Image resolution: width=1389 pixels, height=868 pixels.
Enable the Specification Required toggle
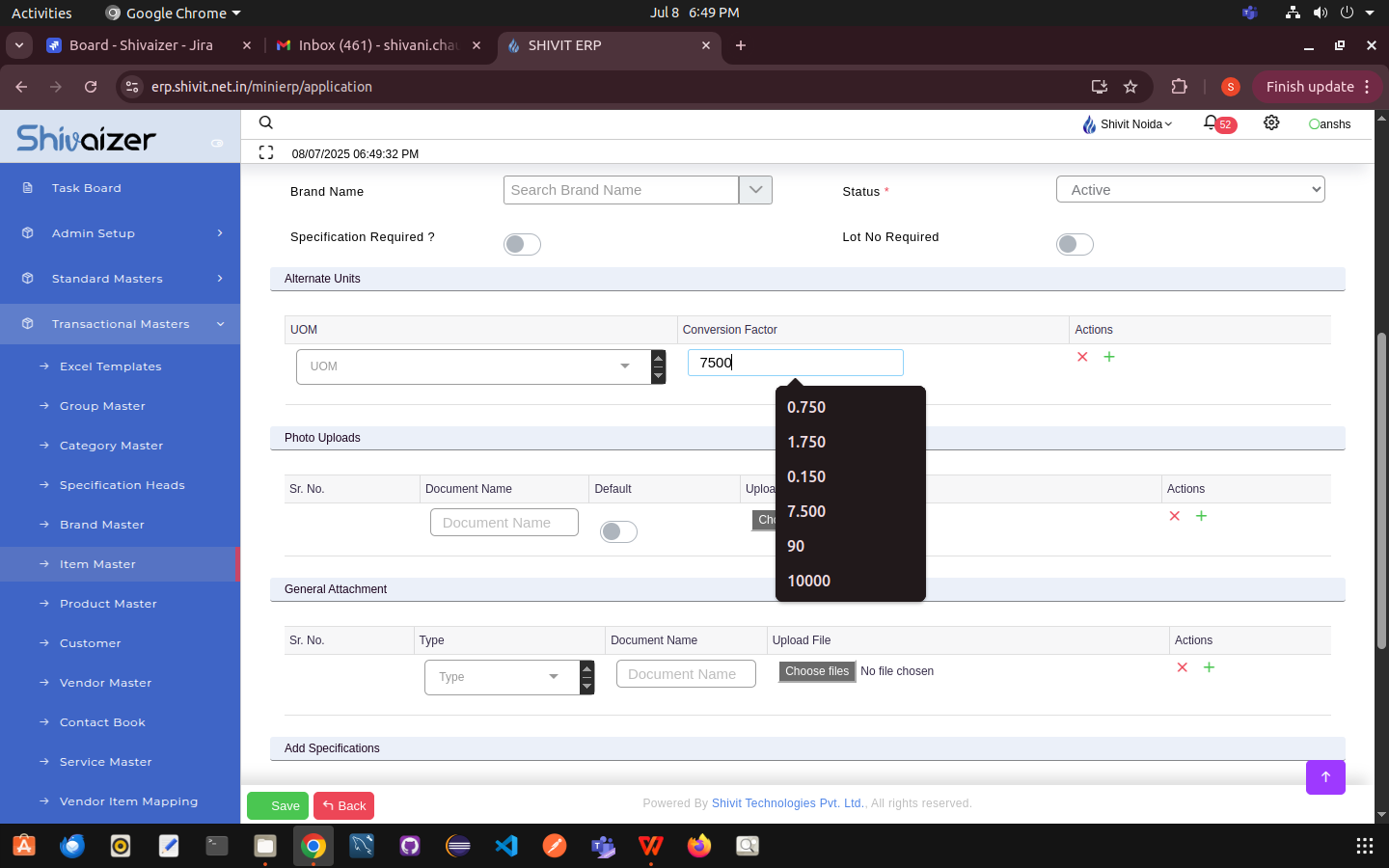[522, 245]
